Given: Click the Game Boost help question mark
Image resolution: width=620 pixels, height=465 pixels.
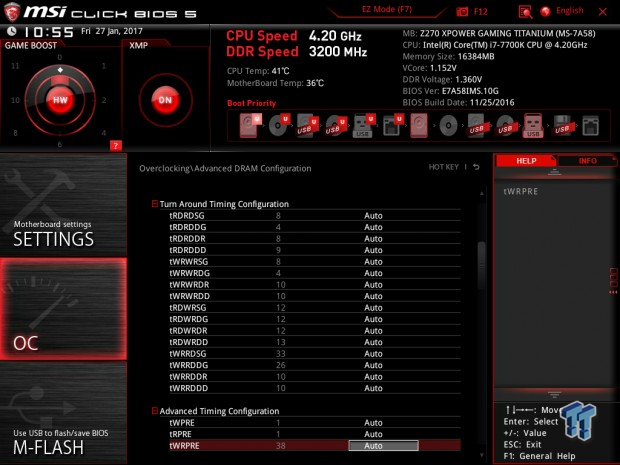Looking at the screenshot, I should (115, 146).
